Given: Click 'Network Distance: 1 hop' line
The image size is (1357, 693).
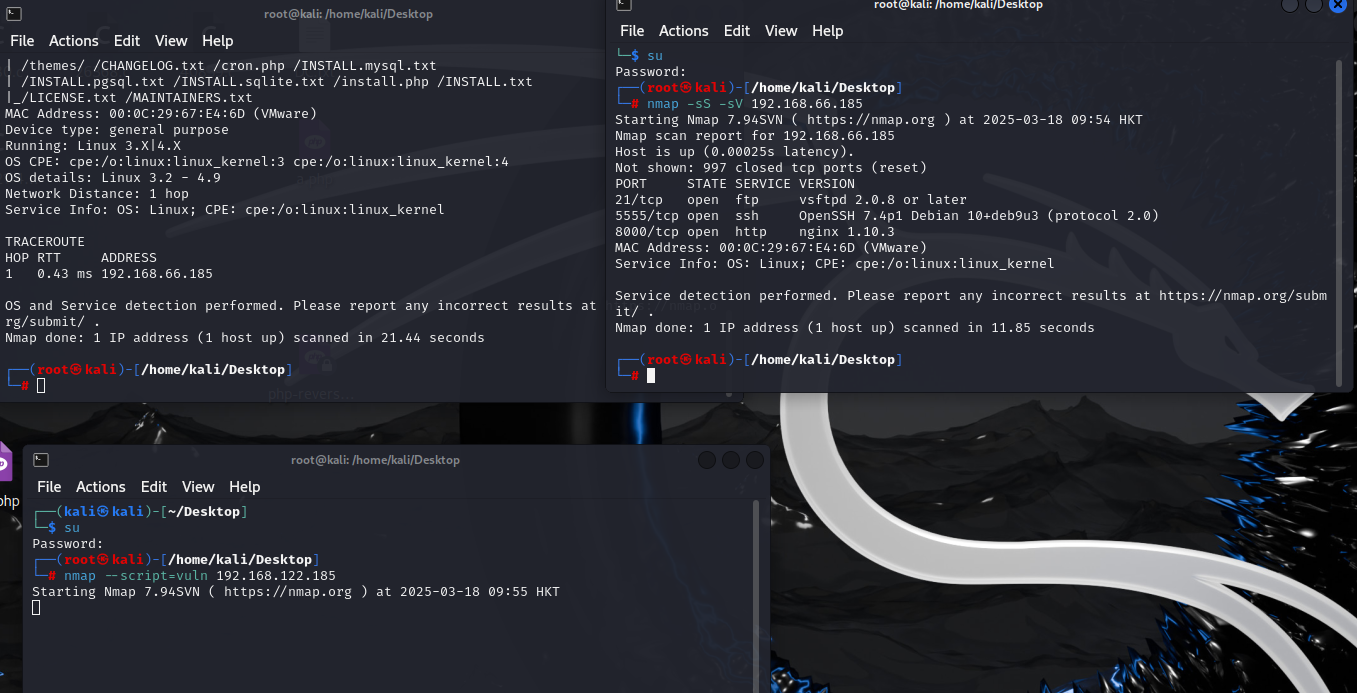Looking at the screenshot, I should 97,194.
